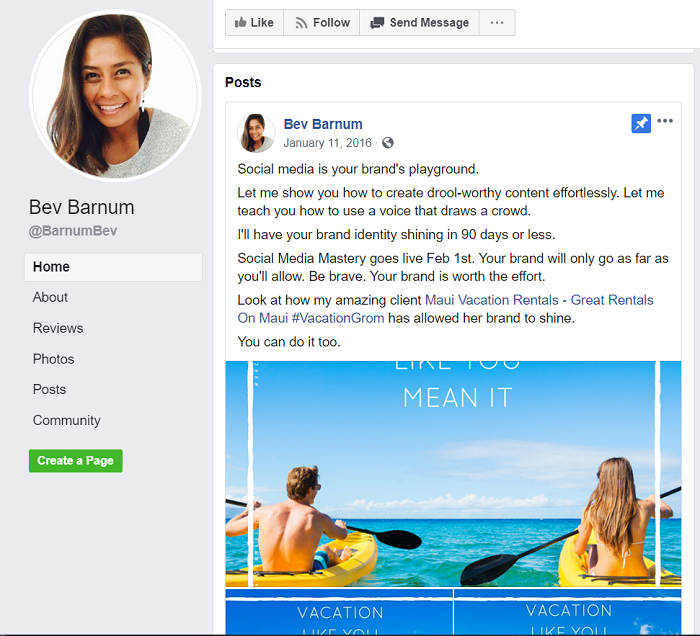The height and width of the screenshot is (636, 700).
Task: Open the Community section
Action: coord(67,420)
